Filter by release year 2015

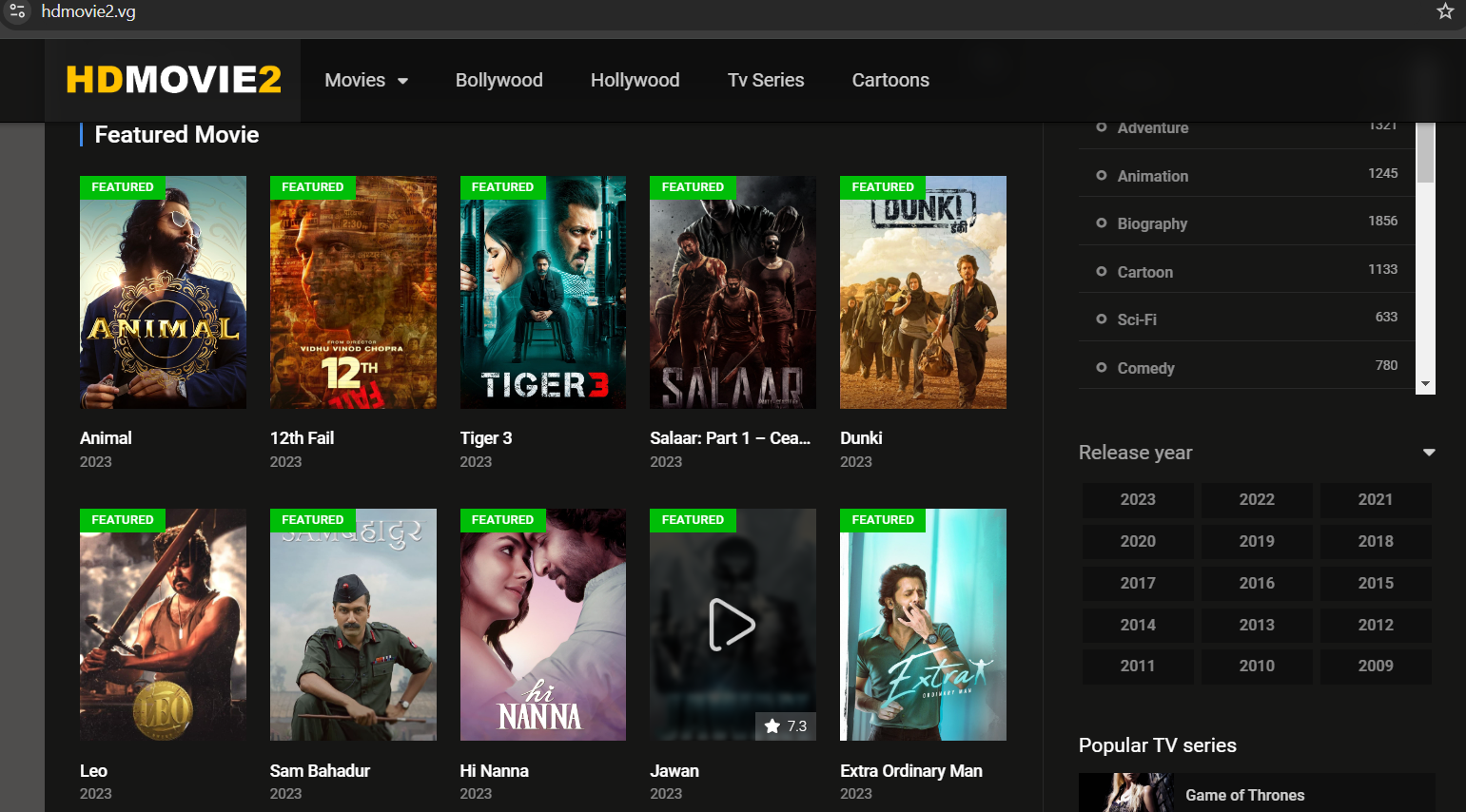1376,583
